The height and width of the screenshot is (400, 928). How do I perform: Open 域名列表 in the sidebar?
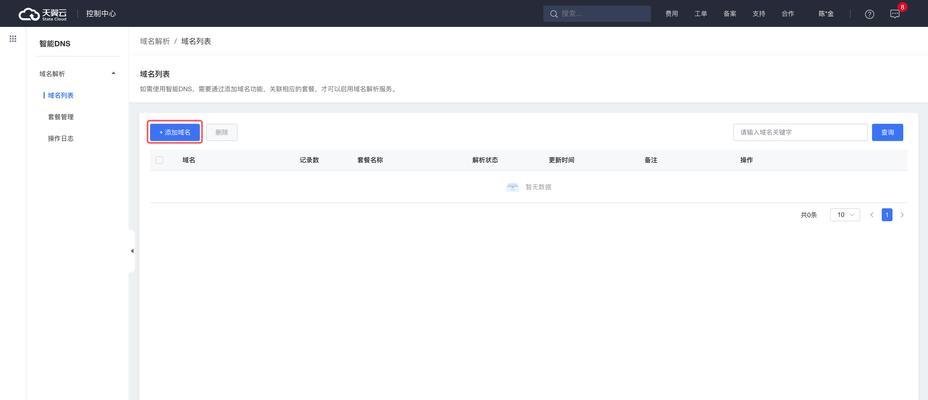60,95
